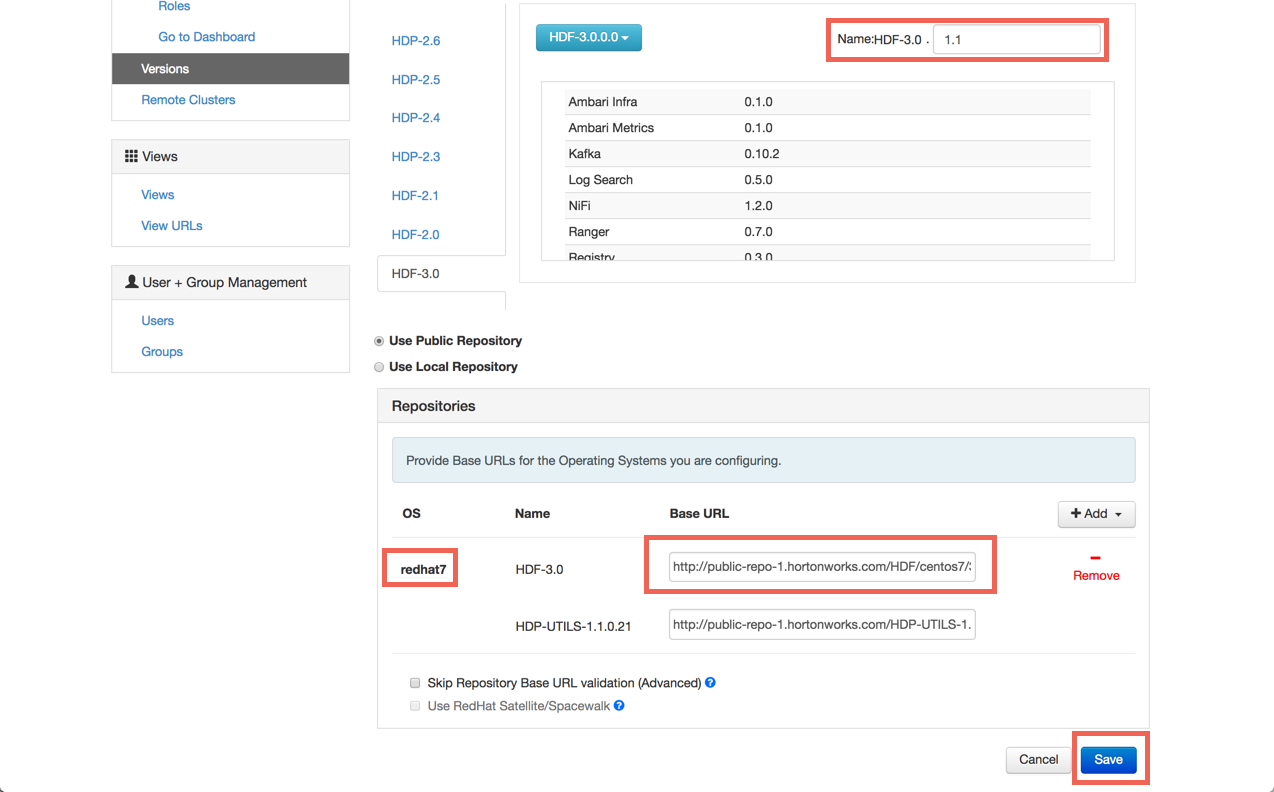Click help icon next to RedHat Satellite/Spacewalk
1274x792 pixels.
pyautogui.click(x=619, y=705)
